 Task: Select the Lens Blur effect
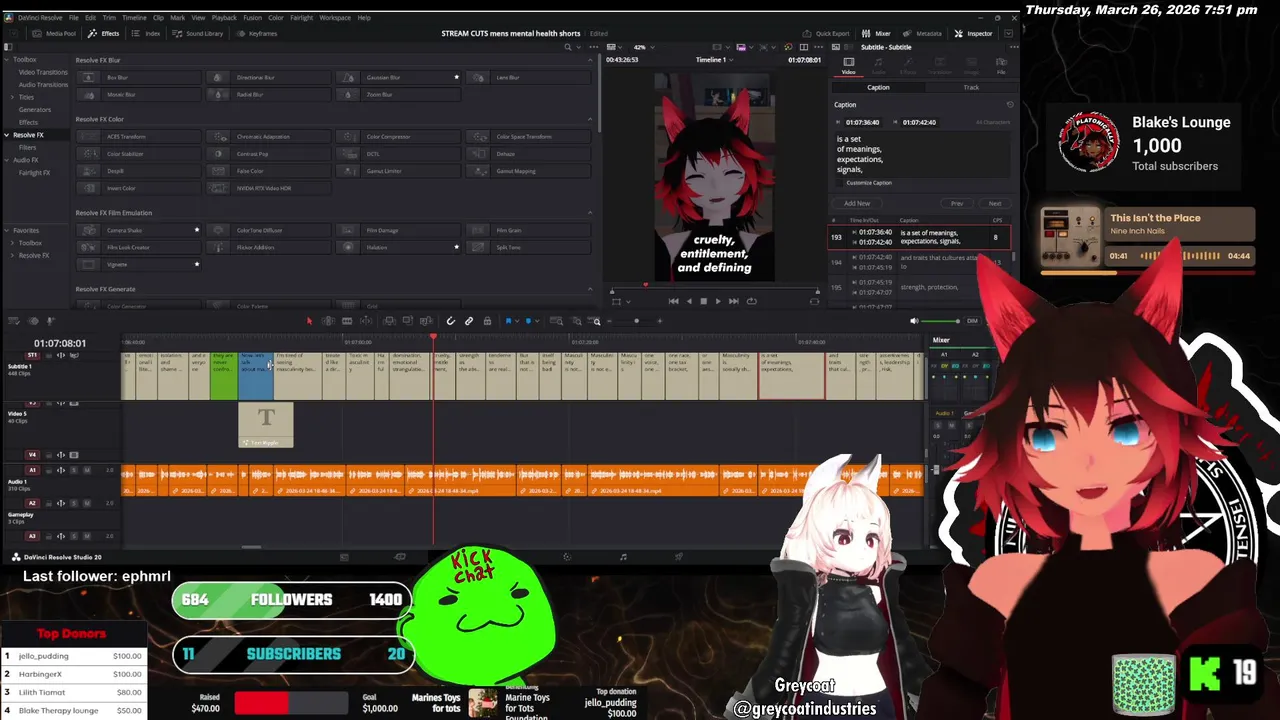(528, 77)
